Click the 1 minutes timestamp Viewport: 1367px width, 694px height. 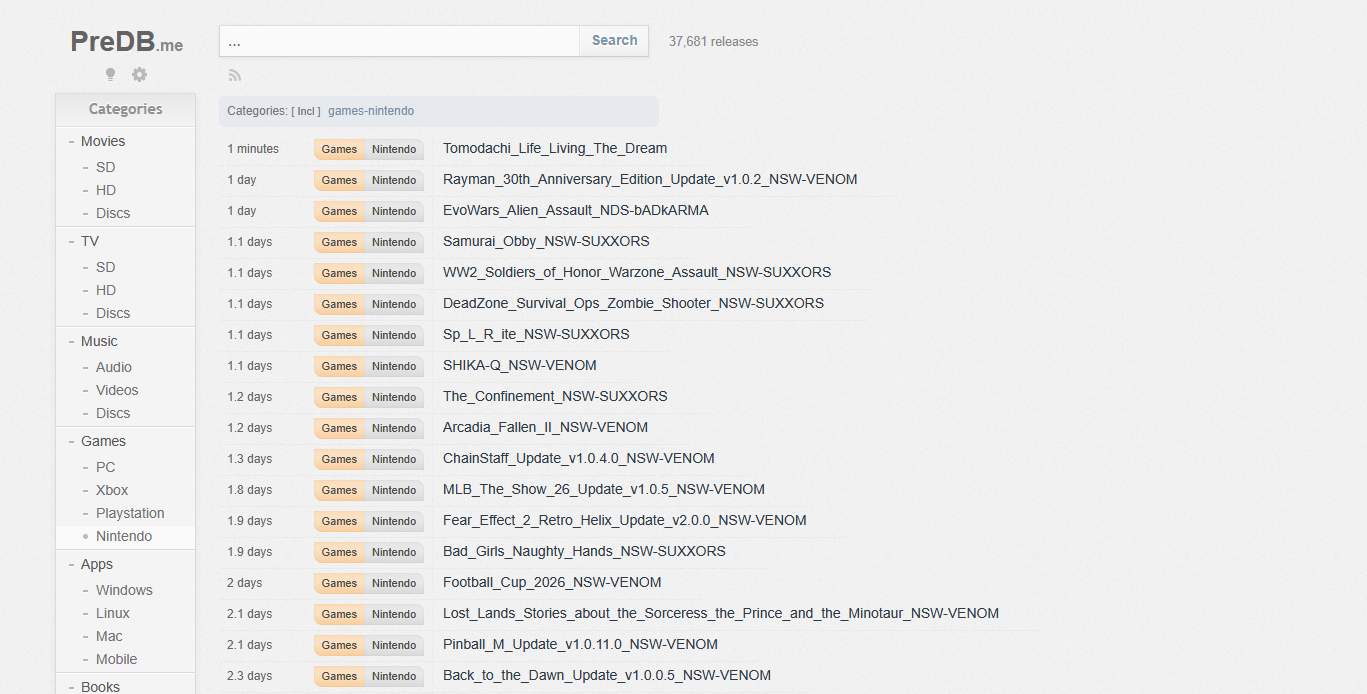tap(253, 149)
